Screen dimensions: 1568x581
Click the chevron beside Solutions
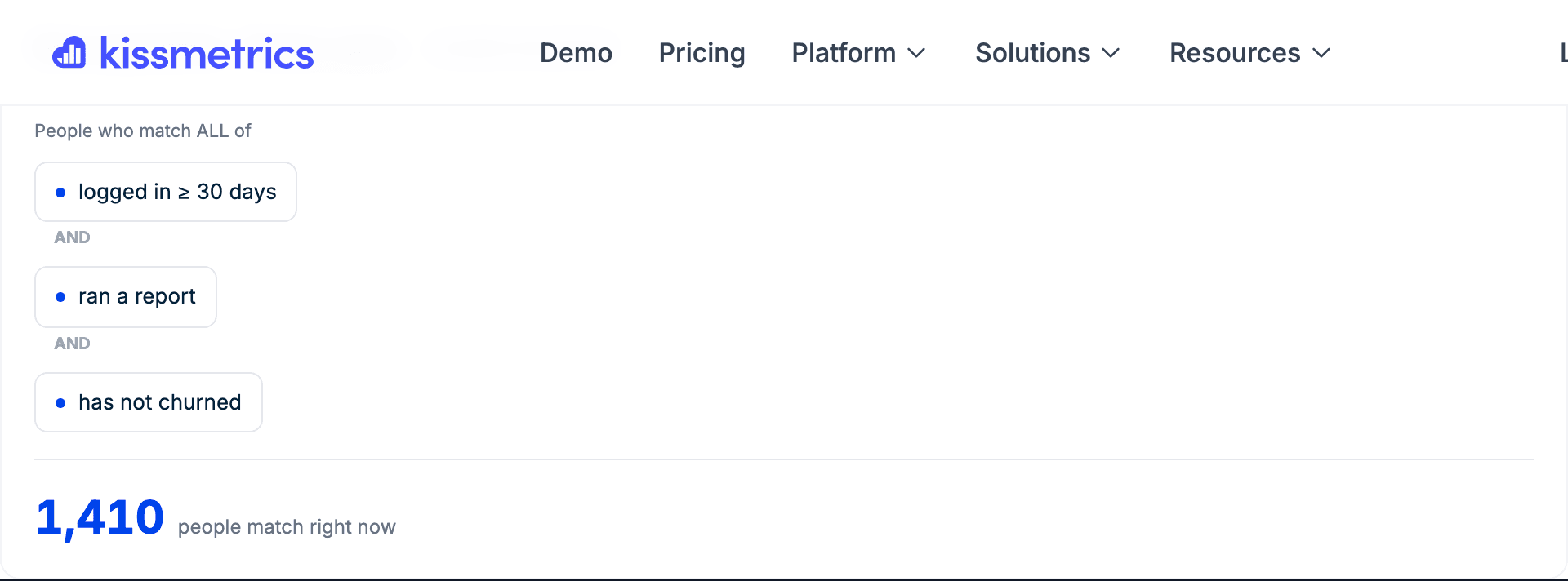pos(1111,54)
